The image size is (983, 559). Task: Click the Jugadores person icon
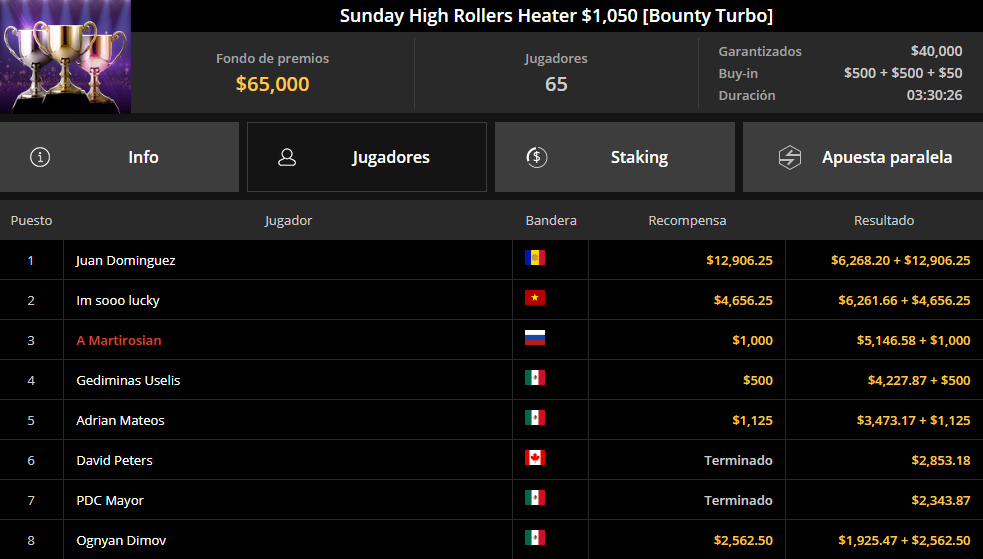coord(287,157)
